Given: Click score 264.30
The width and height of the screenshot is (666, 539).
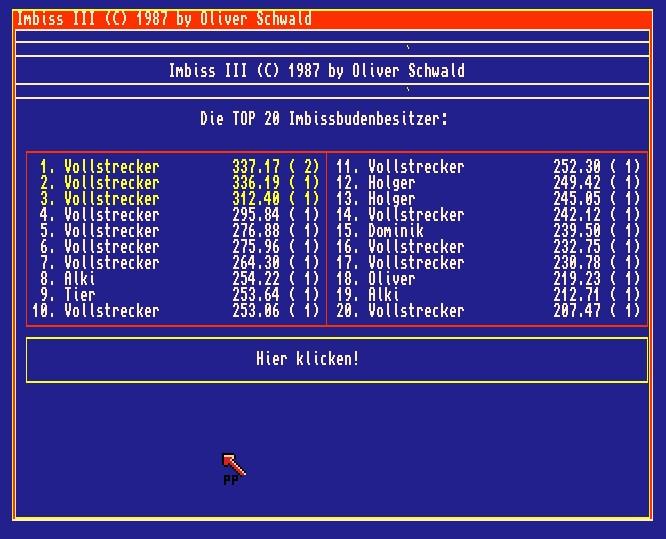Looking at the screenshot, I should click(x=256, y=262).
